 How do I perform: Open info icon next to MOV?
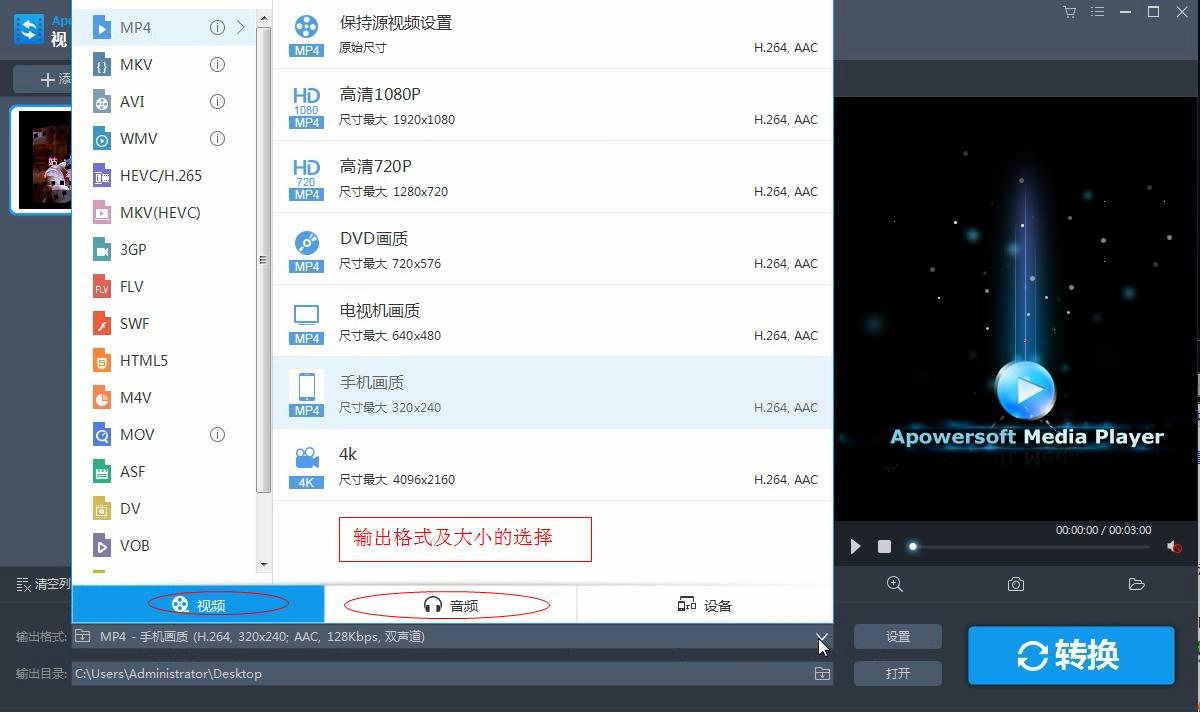click(x=217, y=434)
